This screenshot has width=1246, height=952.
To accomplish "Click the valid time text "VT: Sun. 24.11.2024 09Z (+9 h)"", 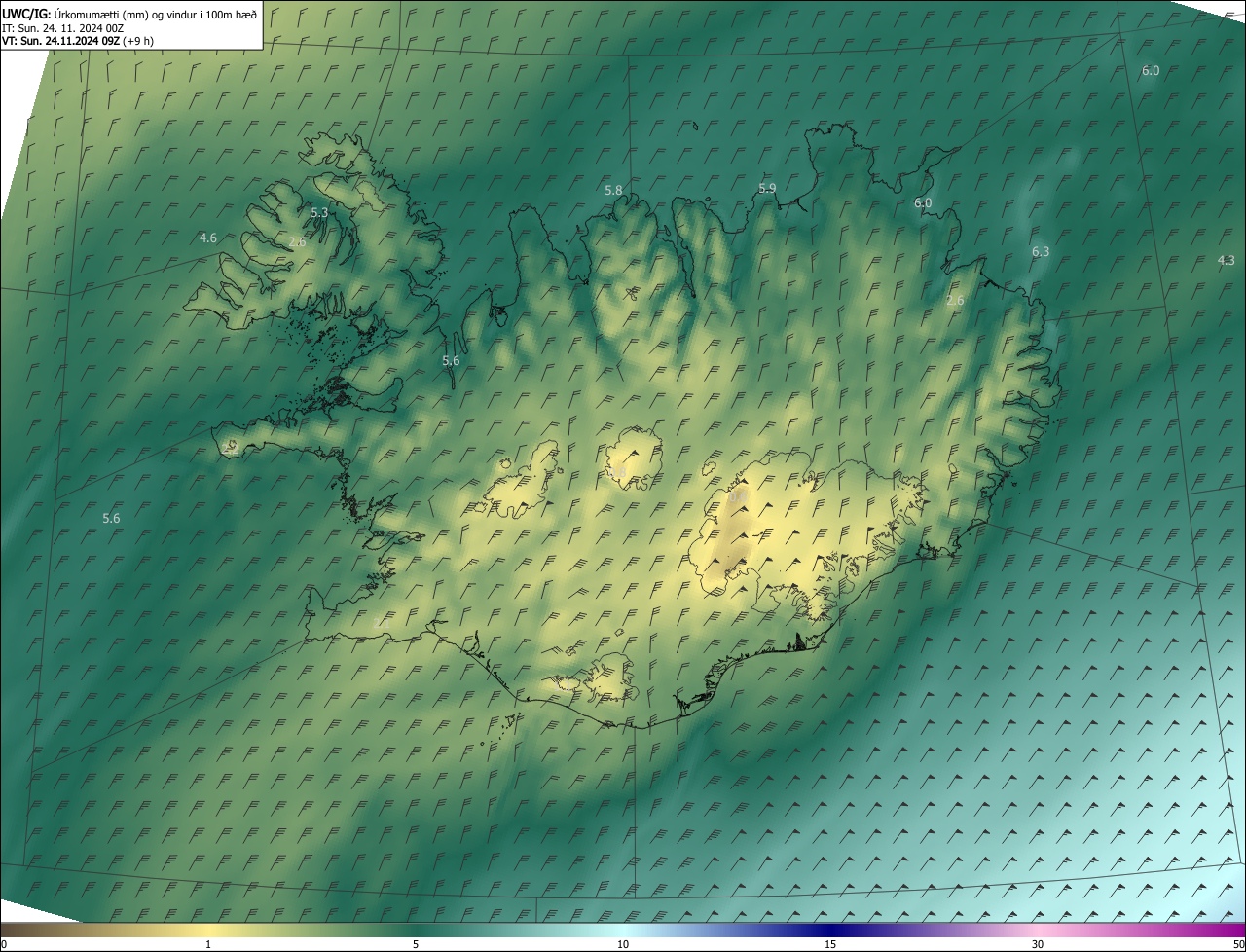I will 78,41.
